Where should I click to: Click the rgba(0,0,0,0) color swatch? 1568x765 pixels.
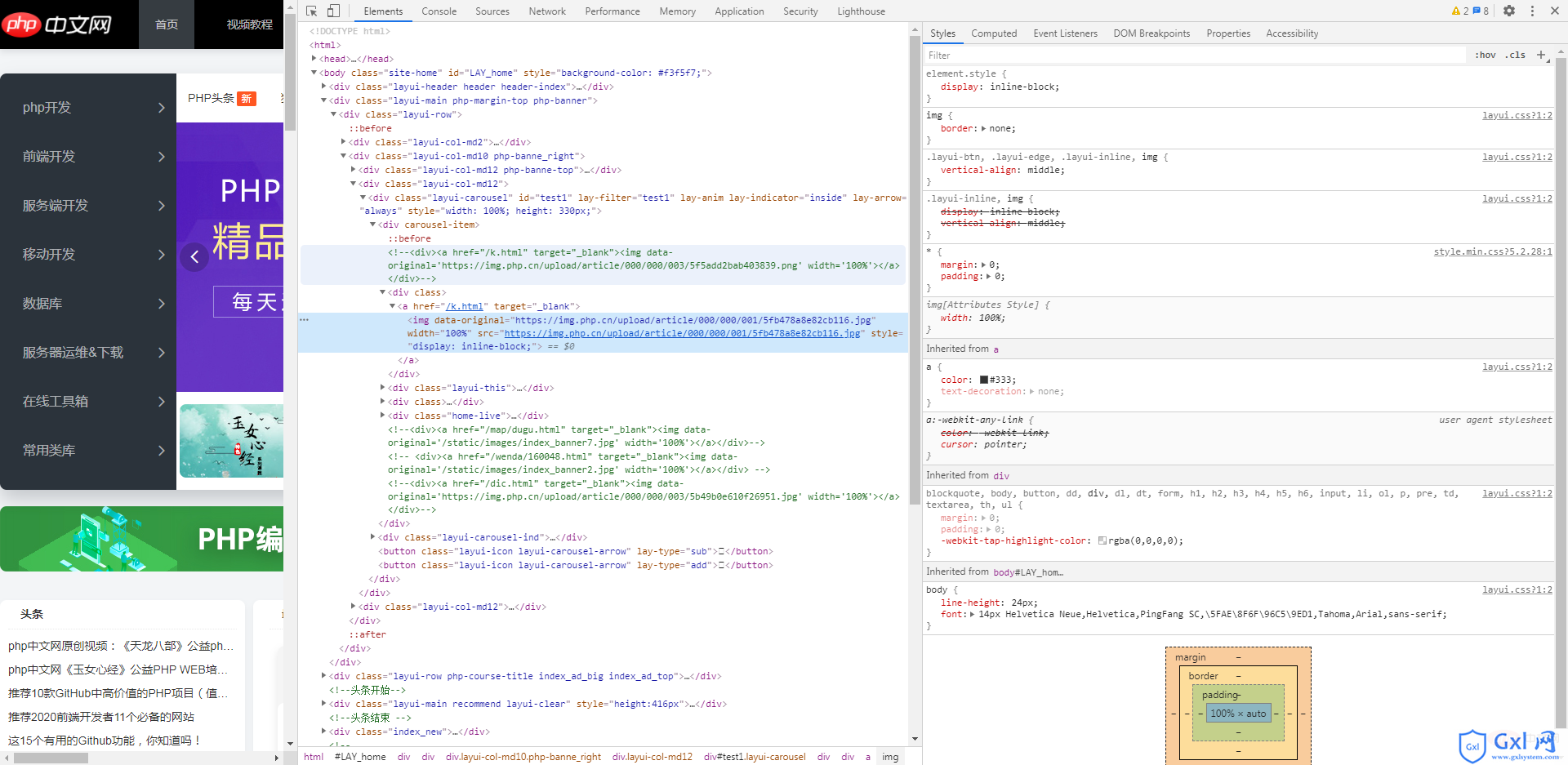1102,540
